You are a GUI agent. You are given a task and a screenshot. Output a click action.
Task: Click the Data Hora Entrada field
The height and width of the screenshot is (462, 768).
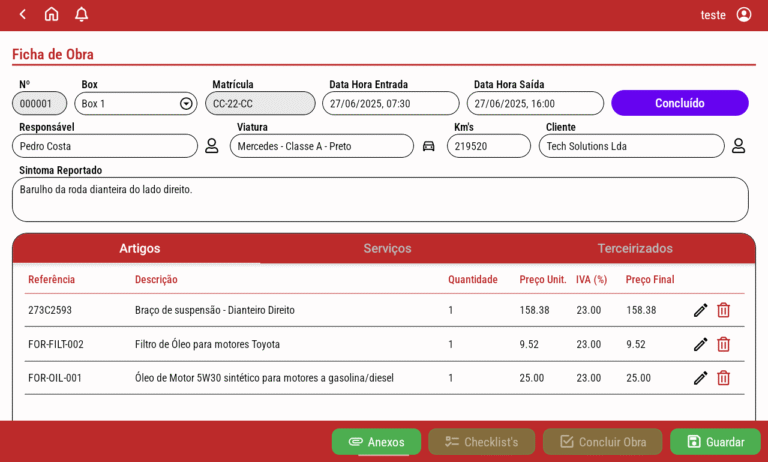point(390,104)
